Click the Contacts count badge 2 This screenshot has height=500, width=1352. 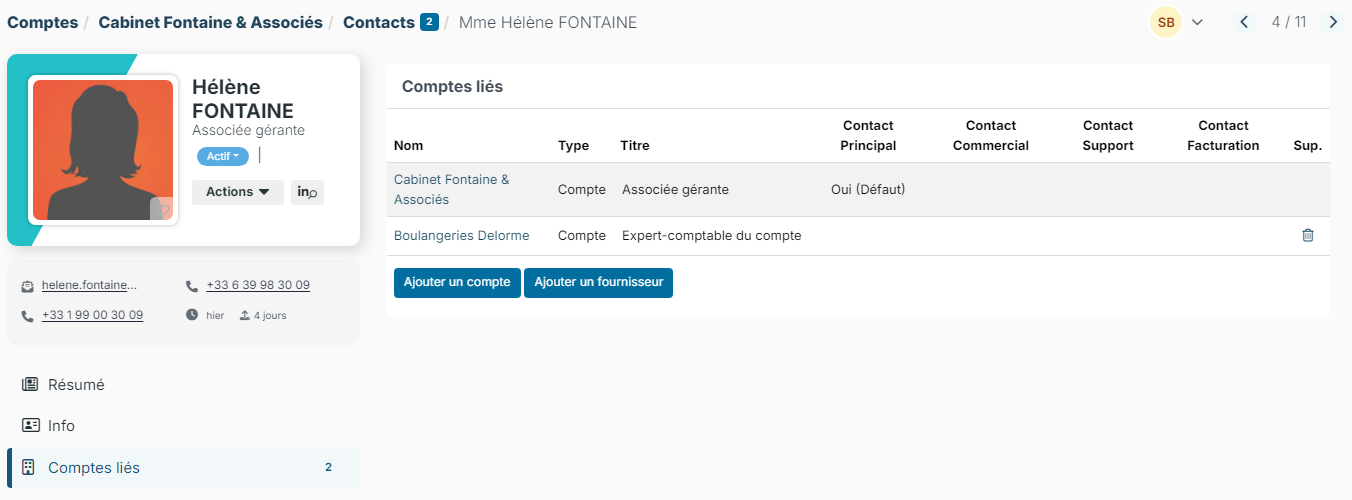[429, 22]
